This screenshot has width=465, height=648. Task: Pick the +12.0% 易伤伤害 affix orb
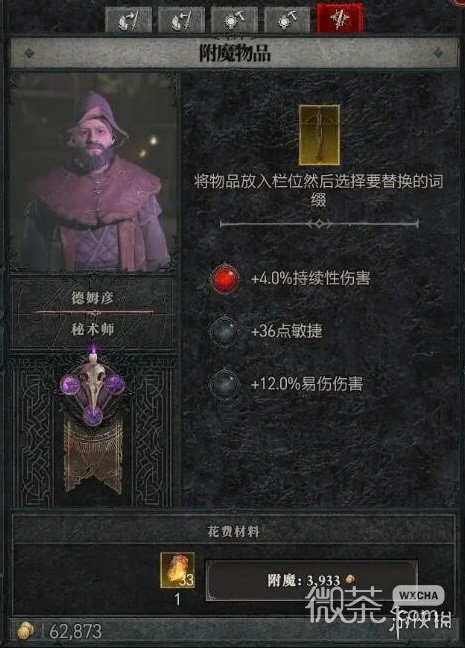[x=224, y=384]
